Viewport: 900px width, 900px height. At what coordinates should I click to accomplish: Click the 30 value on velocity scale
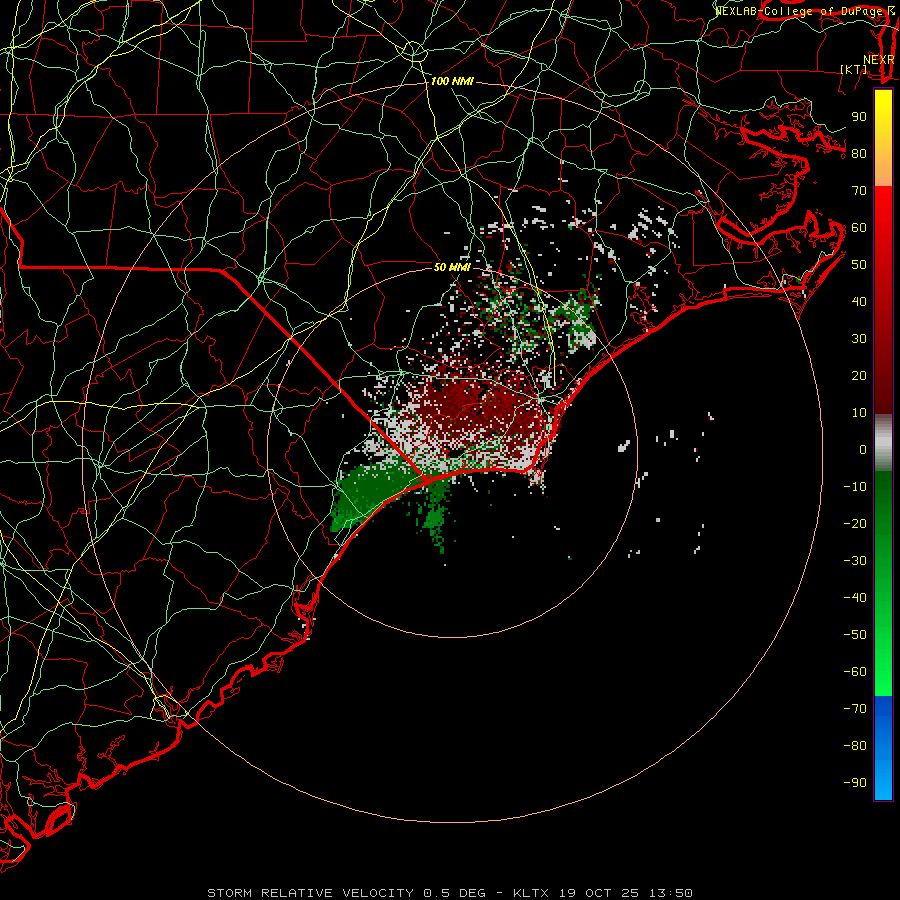pyautogui.click(x=859, y=339)
